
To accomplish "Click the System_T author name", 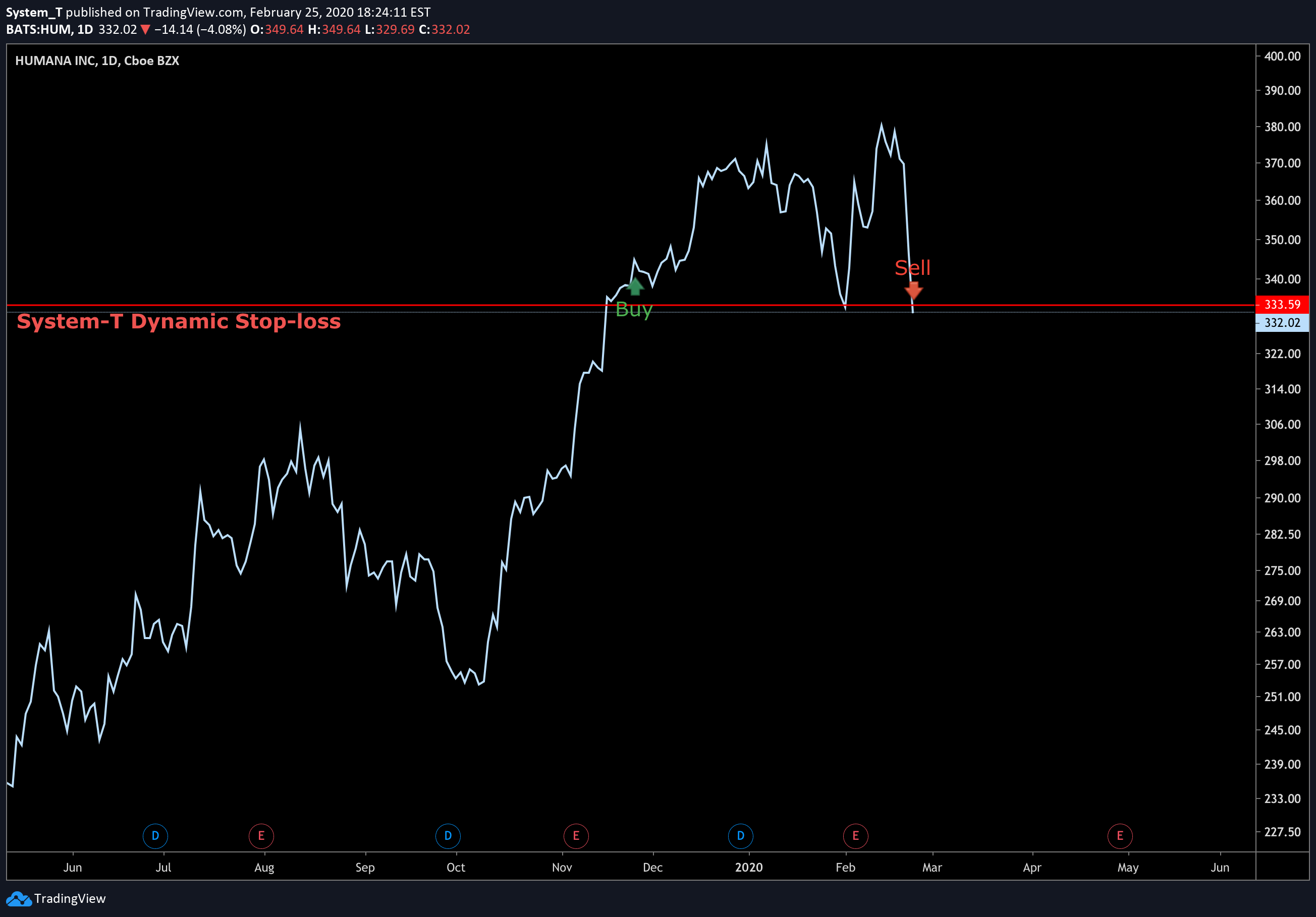I will click(34, 13).
